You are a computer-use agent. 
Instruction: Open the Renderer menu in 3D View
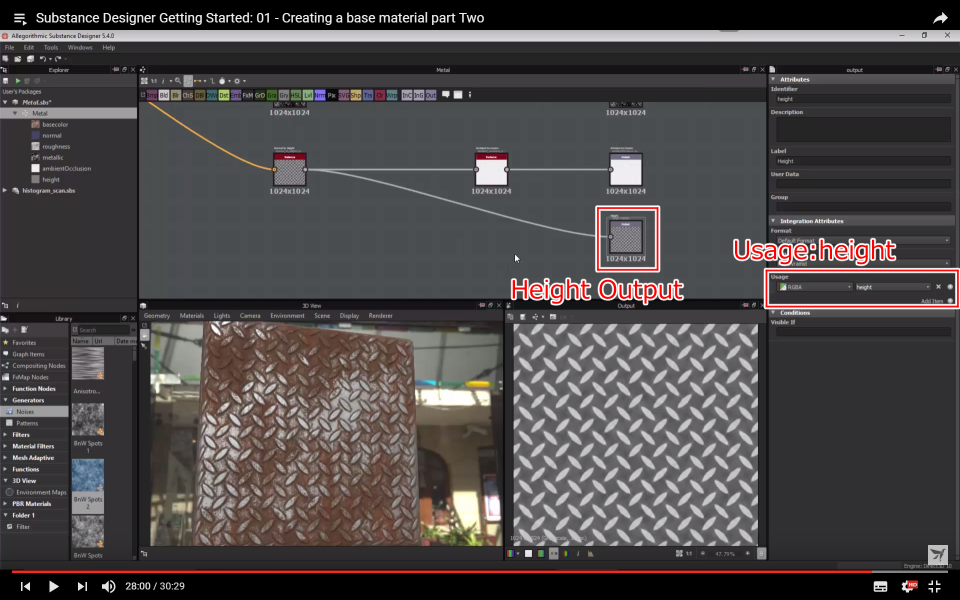pos(380,316)
